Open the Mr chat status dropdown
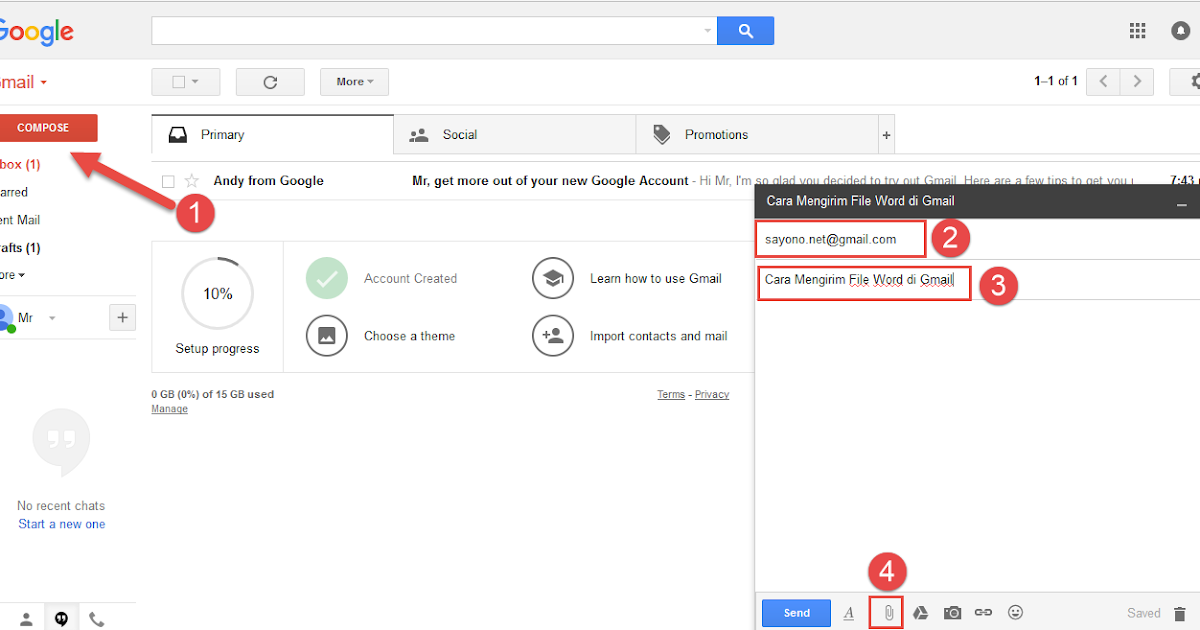This screenshot has width=1200, height=630. [x=52, y=318]
